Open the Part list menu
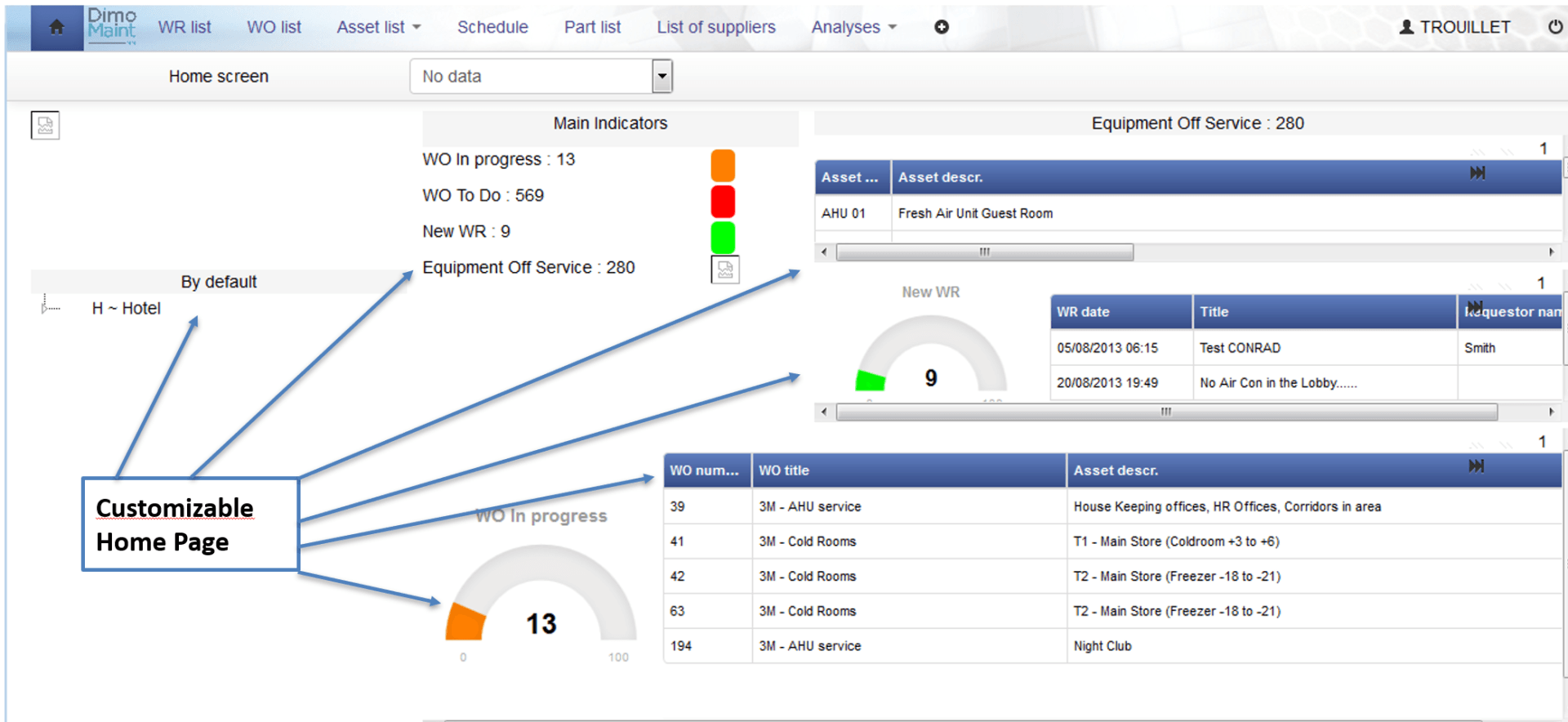Screen dimensions: 1568x722 [x=593, y=27]
